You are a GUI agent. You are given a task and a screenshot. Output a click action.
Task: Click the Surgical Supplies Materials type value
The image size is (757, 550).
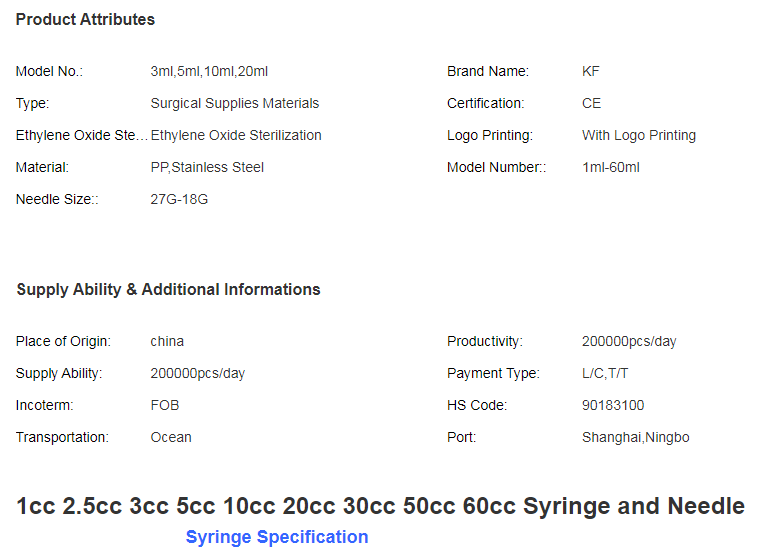point(235,103)
